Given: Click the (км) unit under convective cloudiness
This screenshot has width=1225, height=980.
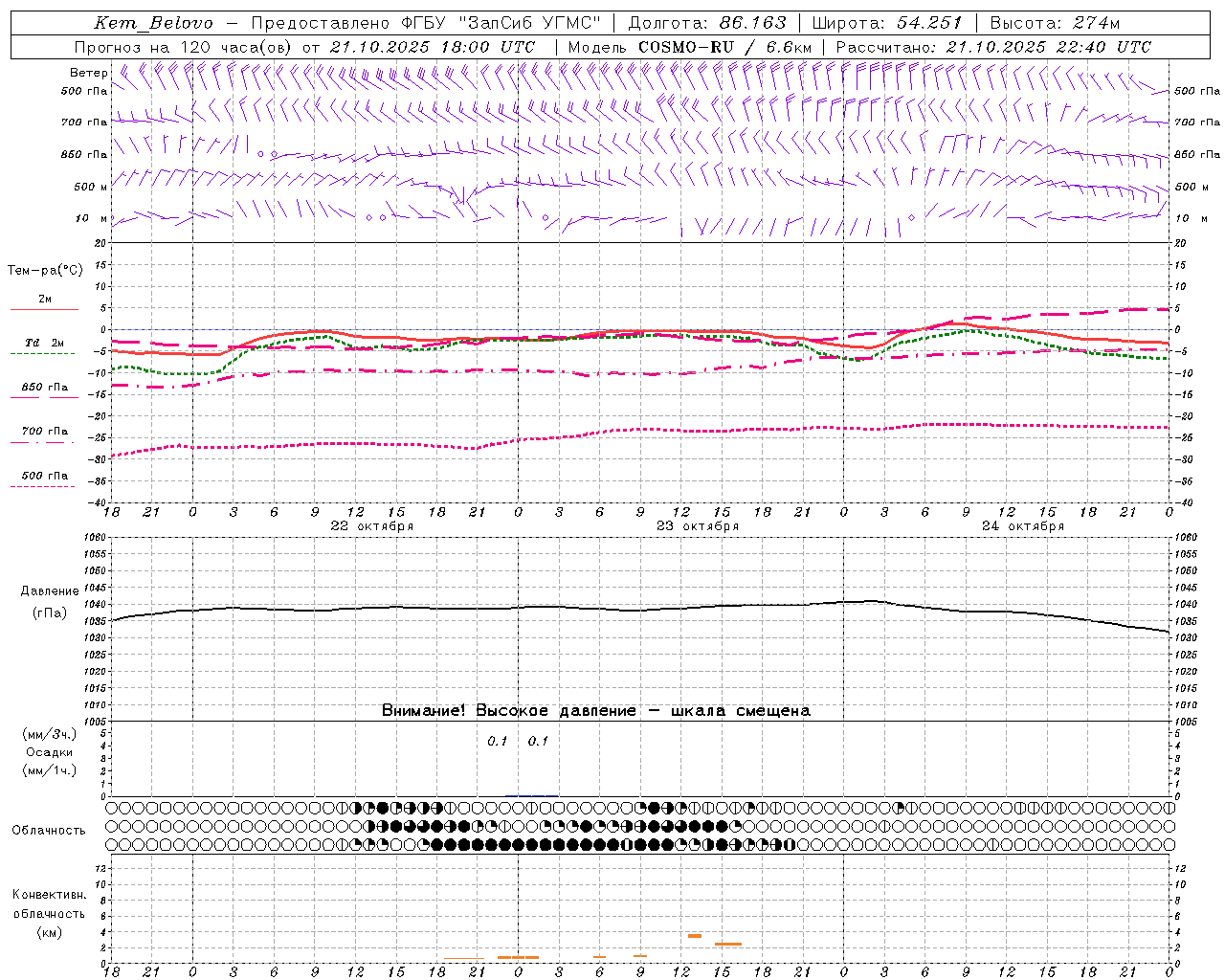Looking at the screenshot, I should 49,933.
